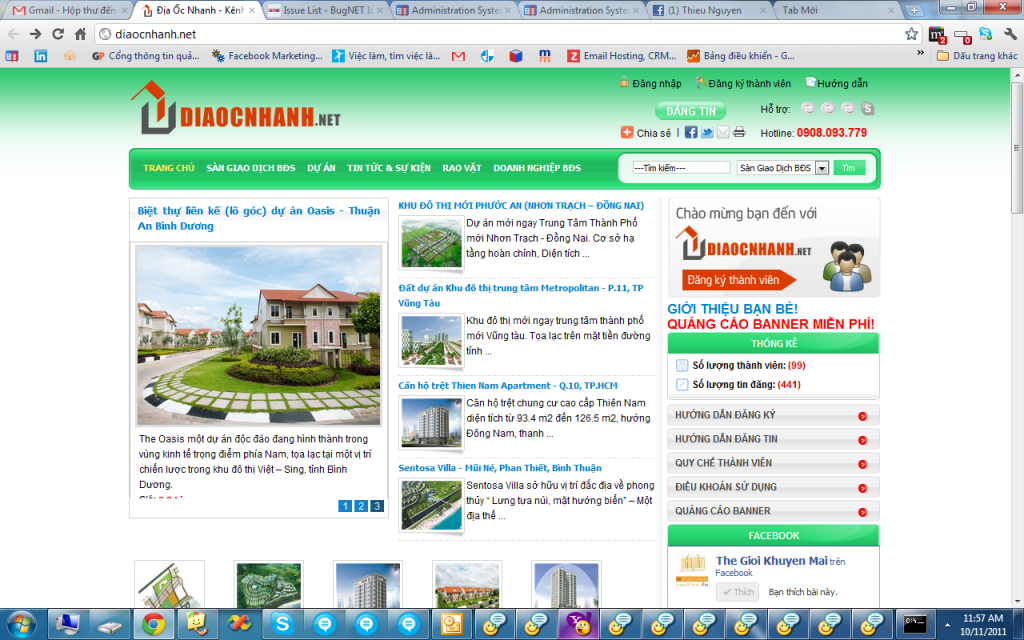The width and height of the screenshot is (1024, 640).
Task: Open the 'Sàn Giao Dịch BĐS' search category dropdown
Action: 783,167
